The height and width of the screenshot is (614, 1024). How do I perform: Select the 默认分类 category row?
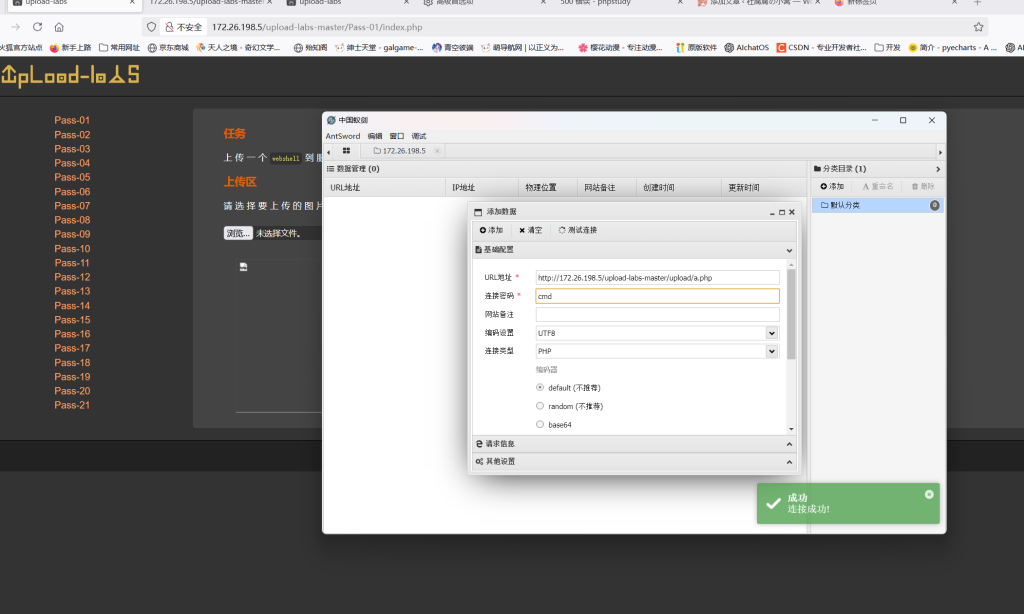pyautogui.click(x=877, y=205)
